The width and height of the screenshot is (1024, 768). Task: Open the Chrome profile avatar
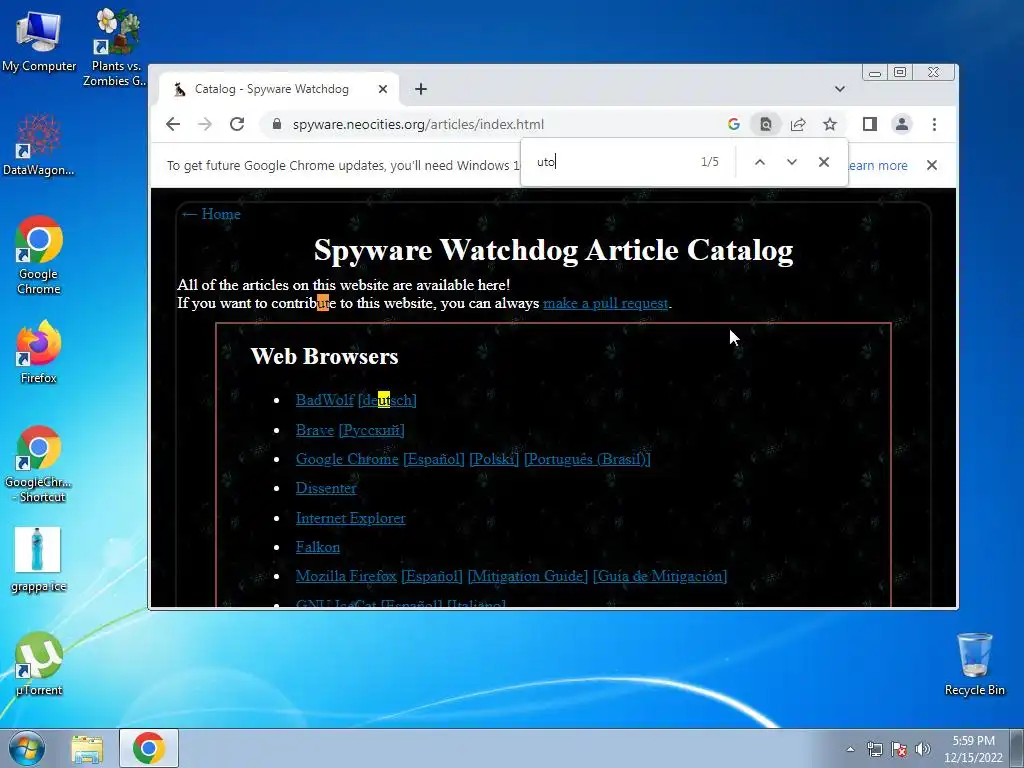[902, 124]
